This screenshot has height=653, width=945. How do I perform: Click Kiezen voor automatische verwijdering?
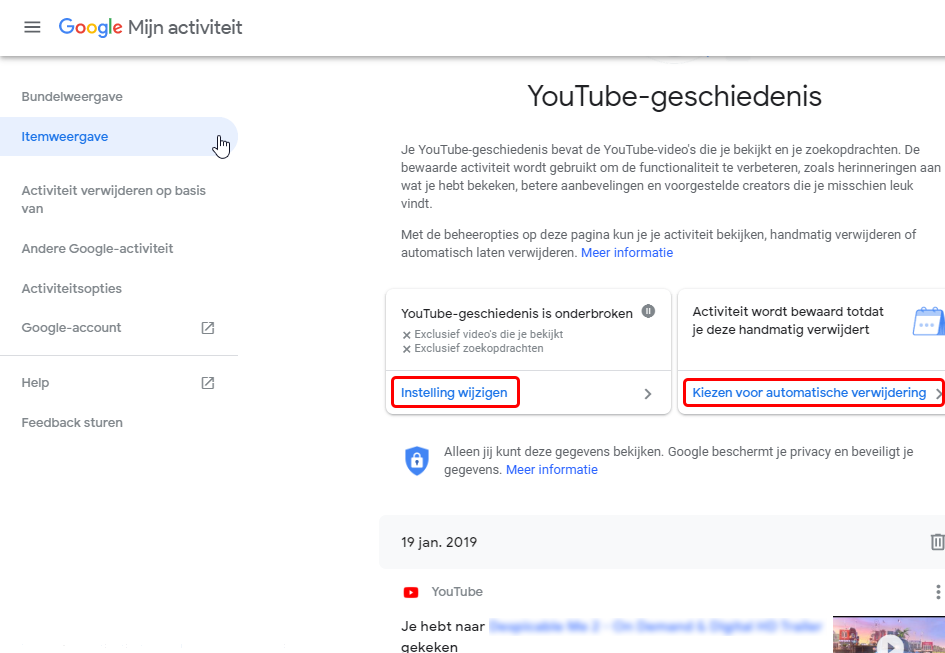point(809,393)
